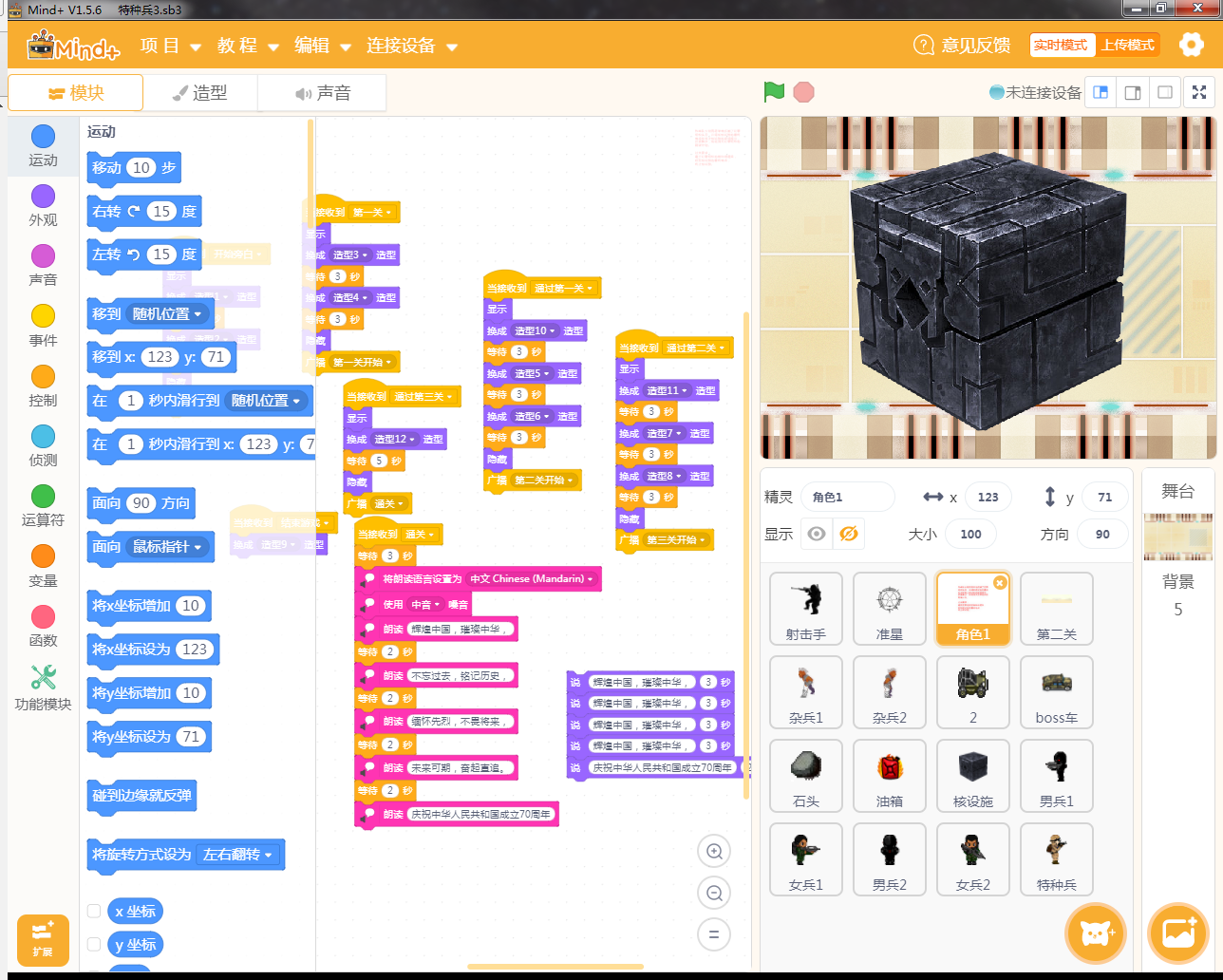This screenshot has height=980, width=1223.
Task: Select the 核设施 sprite
Action: click(x=973, y=776)
